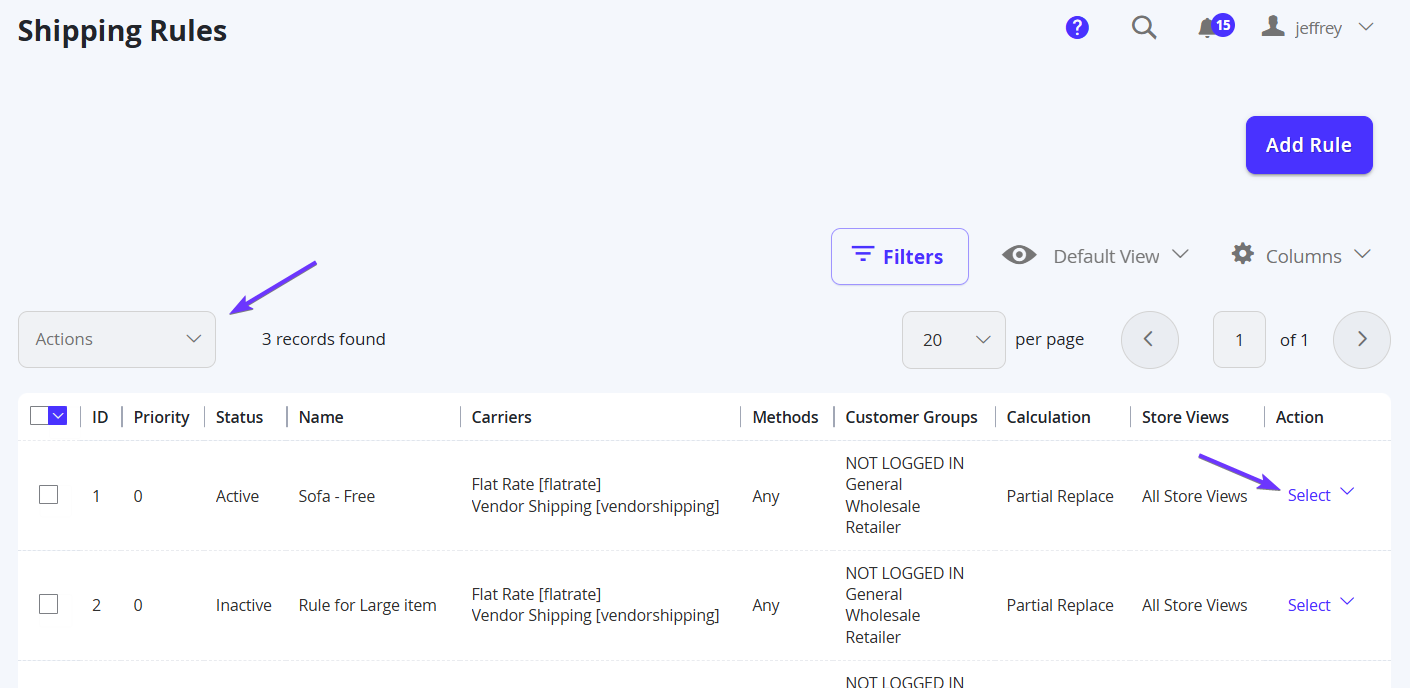This screenshot has height=688, width=1410.
Task: Open notifications bell with 15 badge
Action: [1215, 27]
